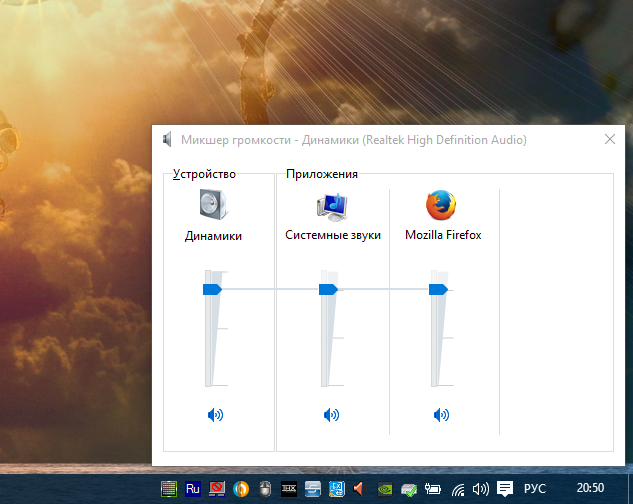Click the blocked monitor tray icon

217,489
